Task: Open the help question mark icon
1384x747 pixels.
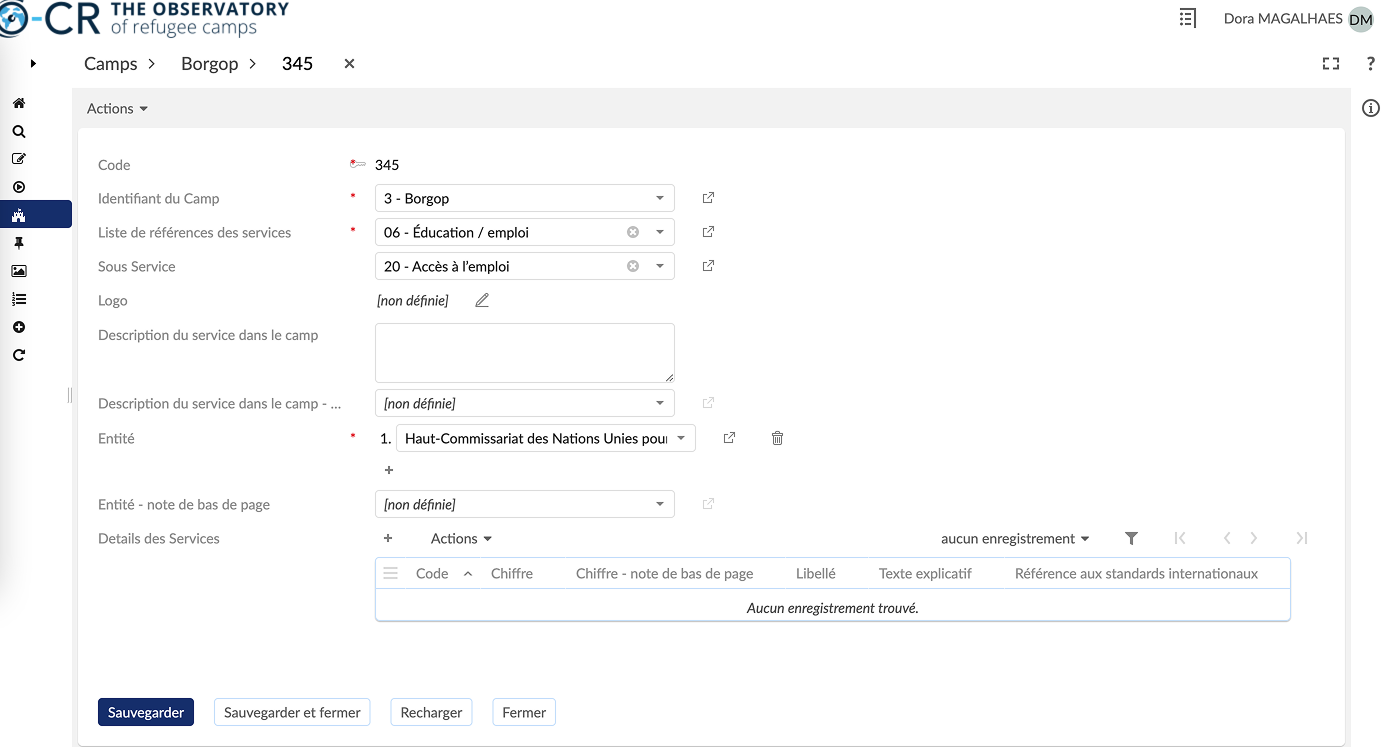Action: coord(1371,64)
